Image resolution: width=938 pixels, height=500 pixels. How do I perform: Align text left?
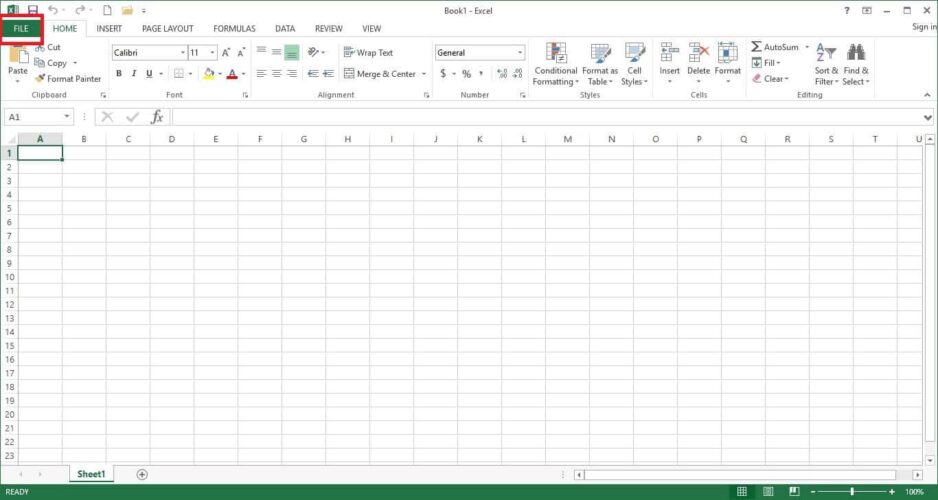[261, 74]
